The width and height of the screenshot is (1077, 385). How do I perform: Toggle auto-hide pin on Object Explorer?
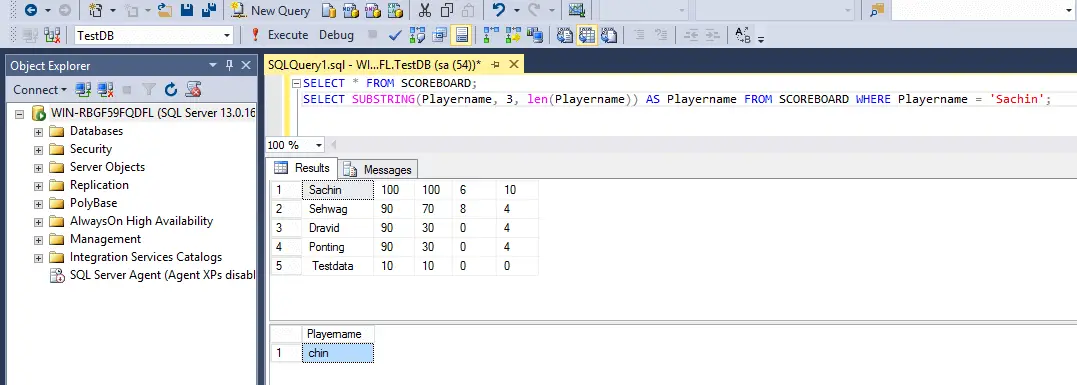coord(229,65)
